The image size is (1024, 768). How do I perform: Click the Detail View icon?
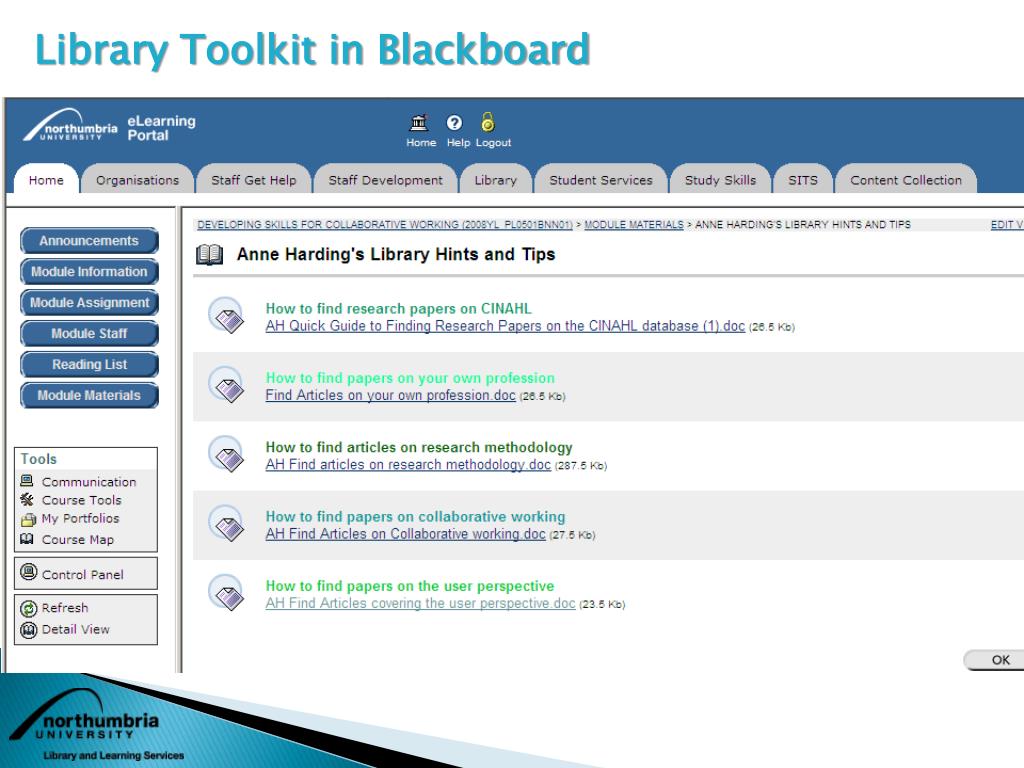pyautogui.click(x=29, y=630)
